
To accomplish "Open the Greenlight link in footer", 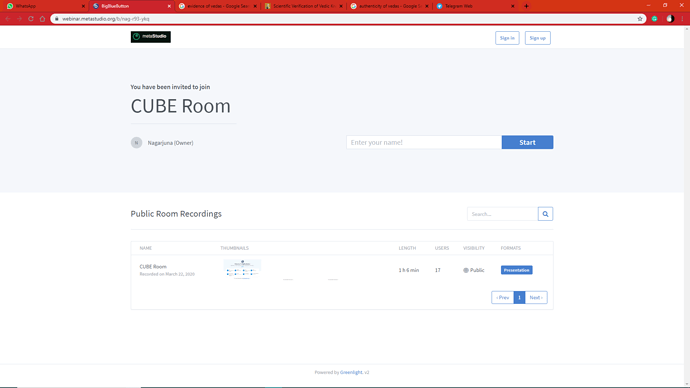I will 351,372.
